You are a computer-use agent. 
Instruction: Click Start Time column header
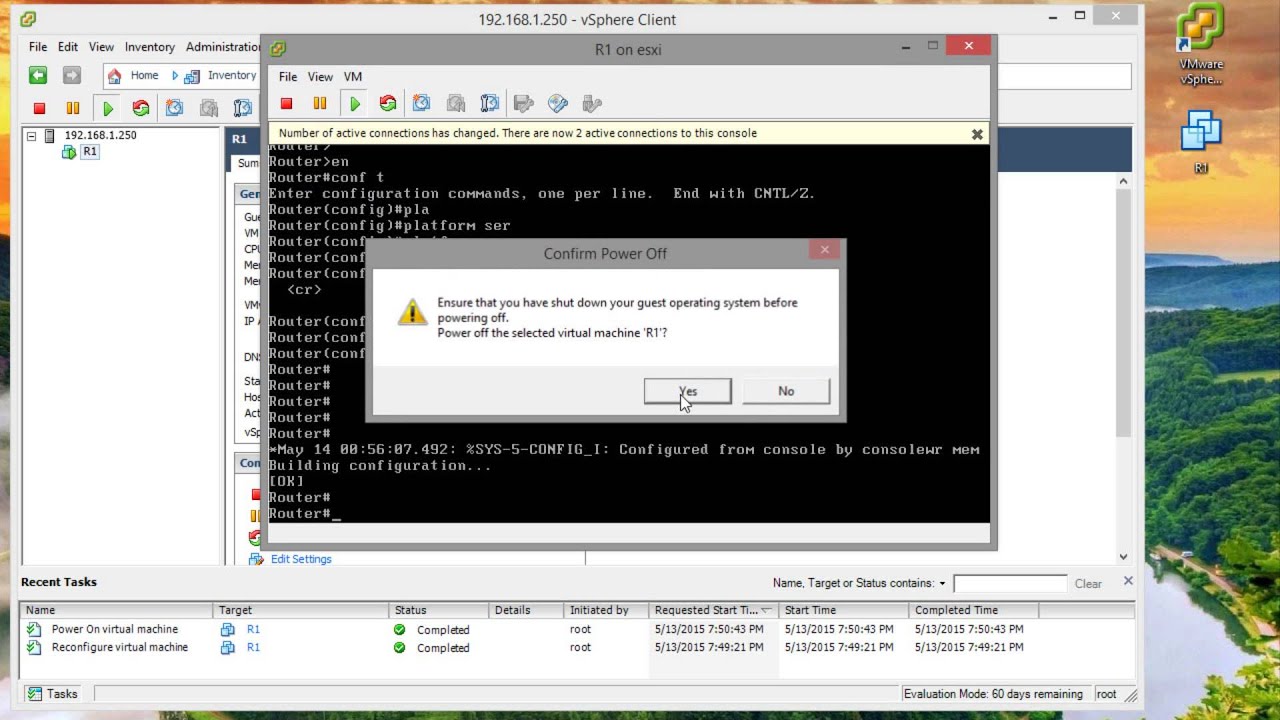point(843,610)
